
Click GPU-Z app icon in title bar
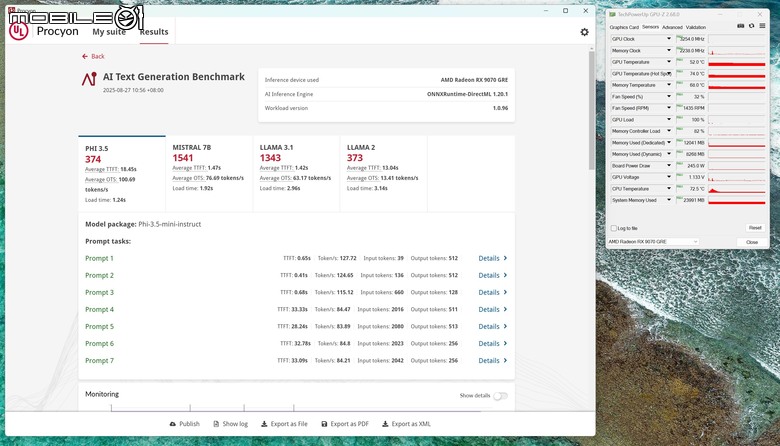click(612, 14)
